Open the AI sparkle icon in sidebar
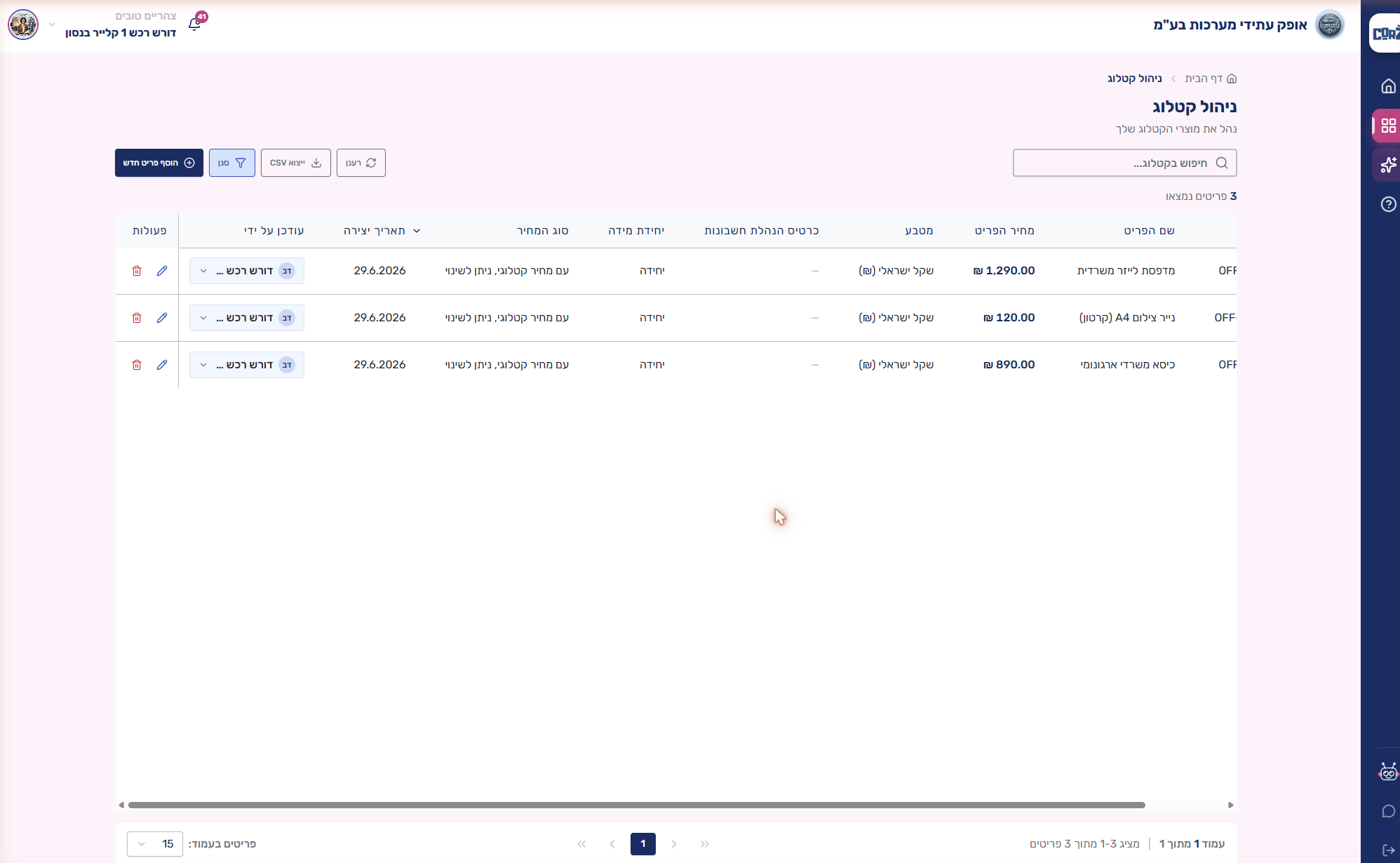The height and width of the screenshot is (863, 1400). (x=1388, y=165)
